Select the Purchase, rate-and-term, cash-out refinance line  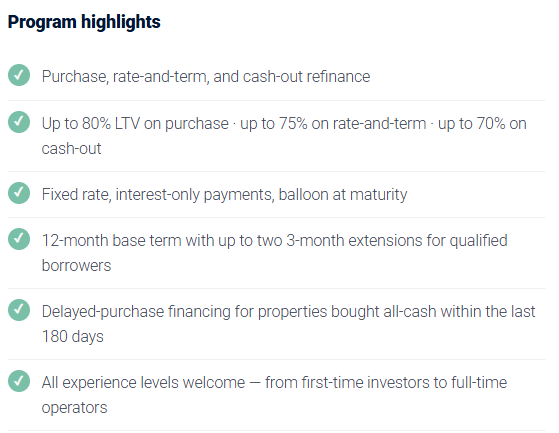pyautogui.click(x=206, y=77)
